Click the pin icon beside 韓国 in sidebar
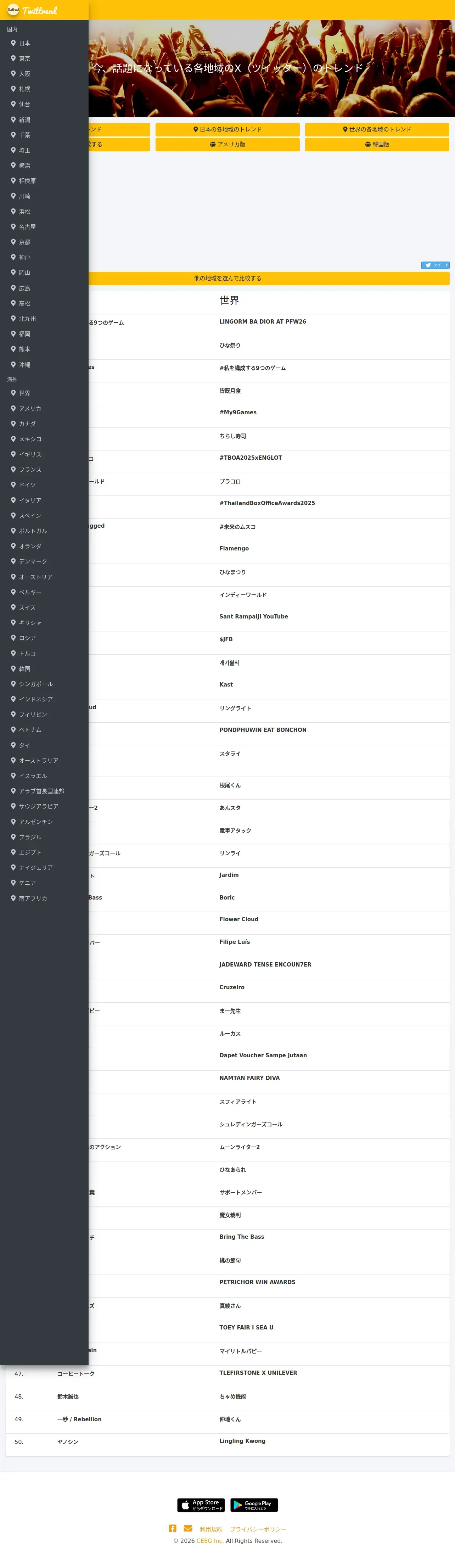This screenshot has height=1568, width=455. point(13,668)
